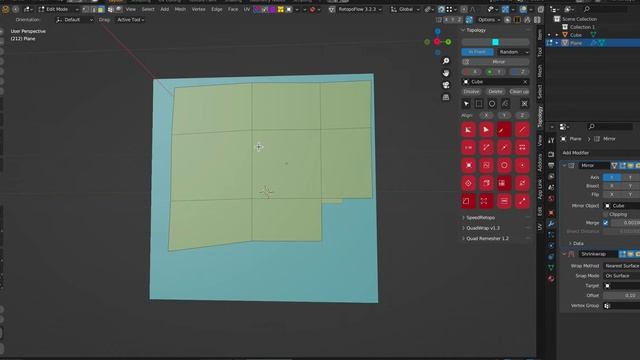
Task: Click the viewport pan hand icon
Action: 446,73
